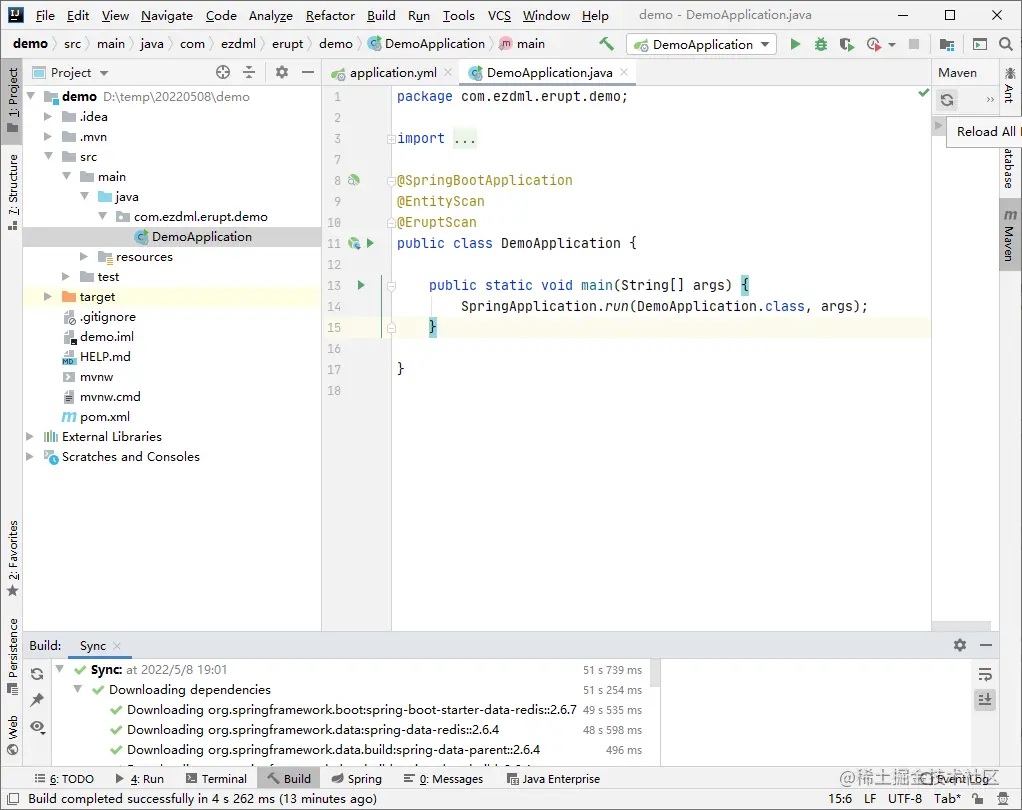Select HELP.md in the project tree
The width and height of the screenshot is (1022, 810).
click(x=105, y=356)
